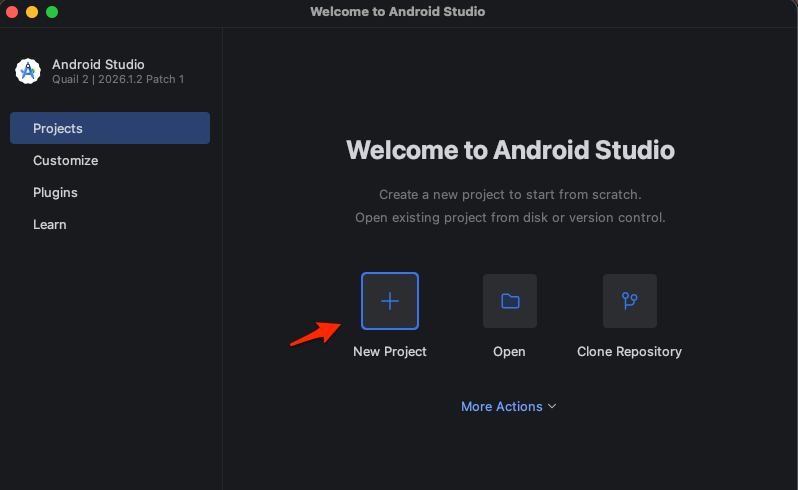Click the Quail 2 version text
The image size is (798, 490).
tap(118, 79)
